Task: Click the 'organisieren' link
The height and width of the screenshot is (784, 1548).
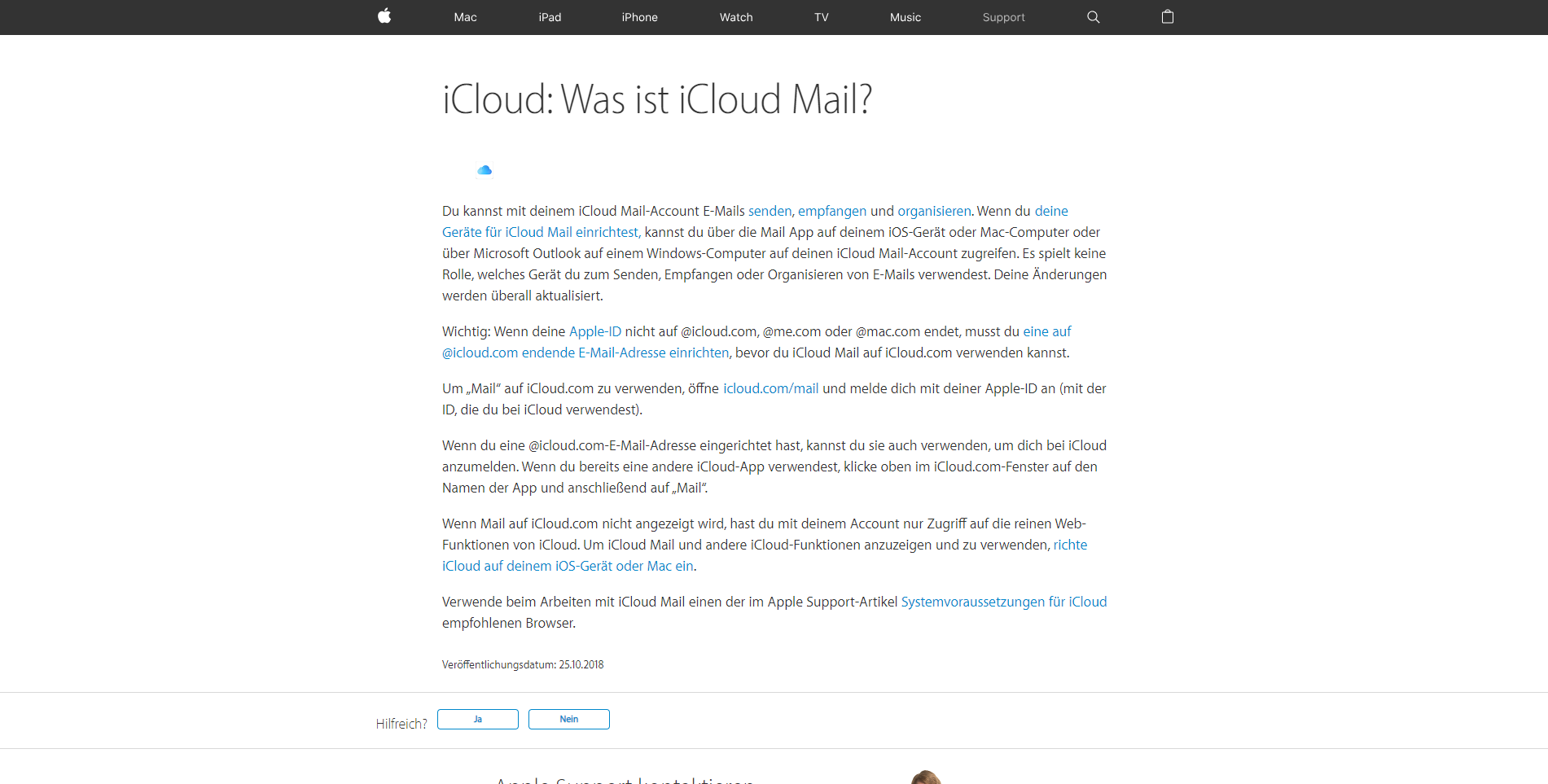Action: (934, 211)
